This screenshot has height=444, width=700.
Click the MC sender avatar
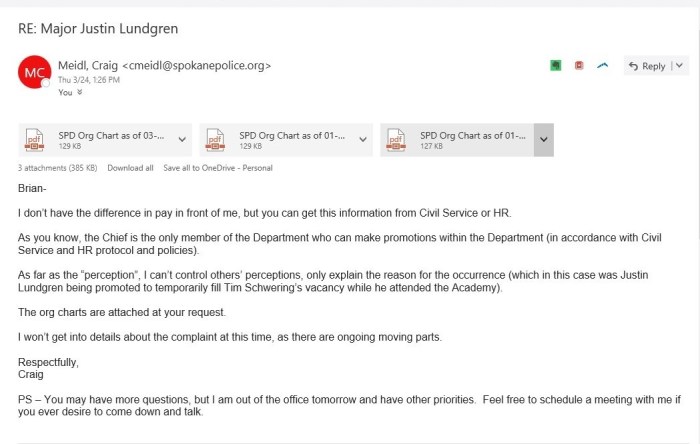(x=35, y=72)
